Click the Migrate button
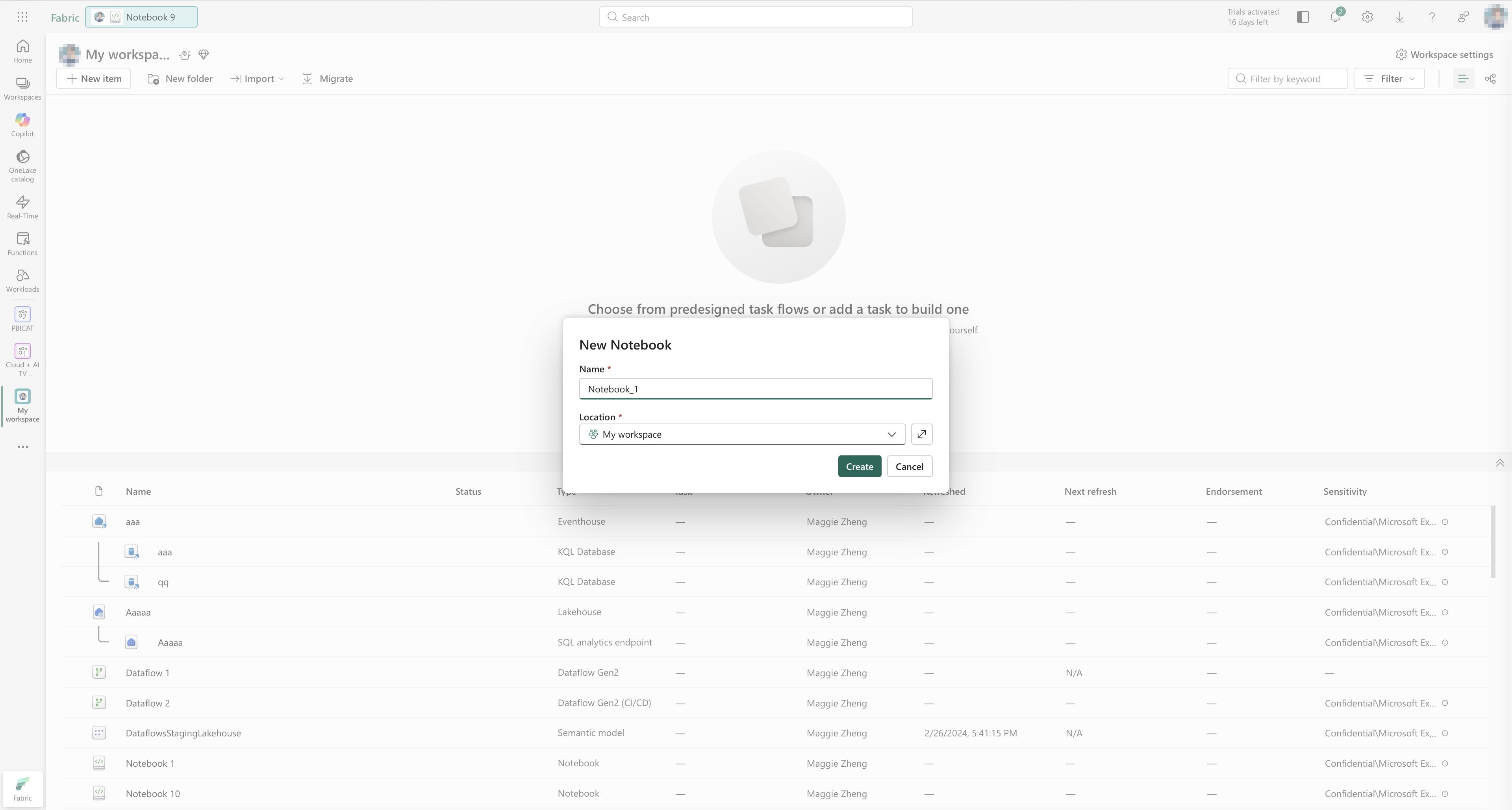The image size is (1512, 810). coord(328,79)
